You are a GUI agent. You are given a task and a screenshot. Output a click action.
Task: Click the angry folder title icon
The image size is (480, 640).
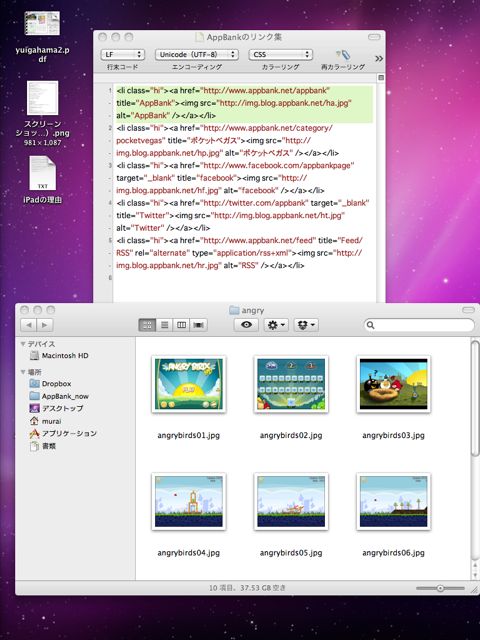234,310
